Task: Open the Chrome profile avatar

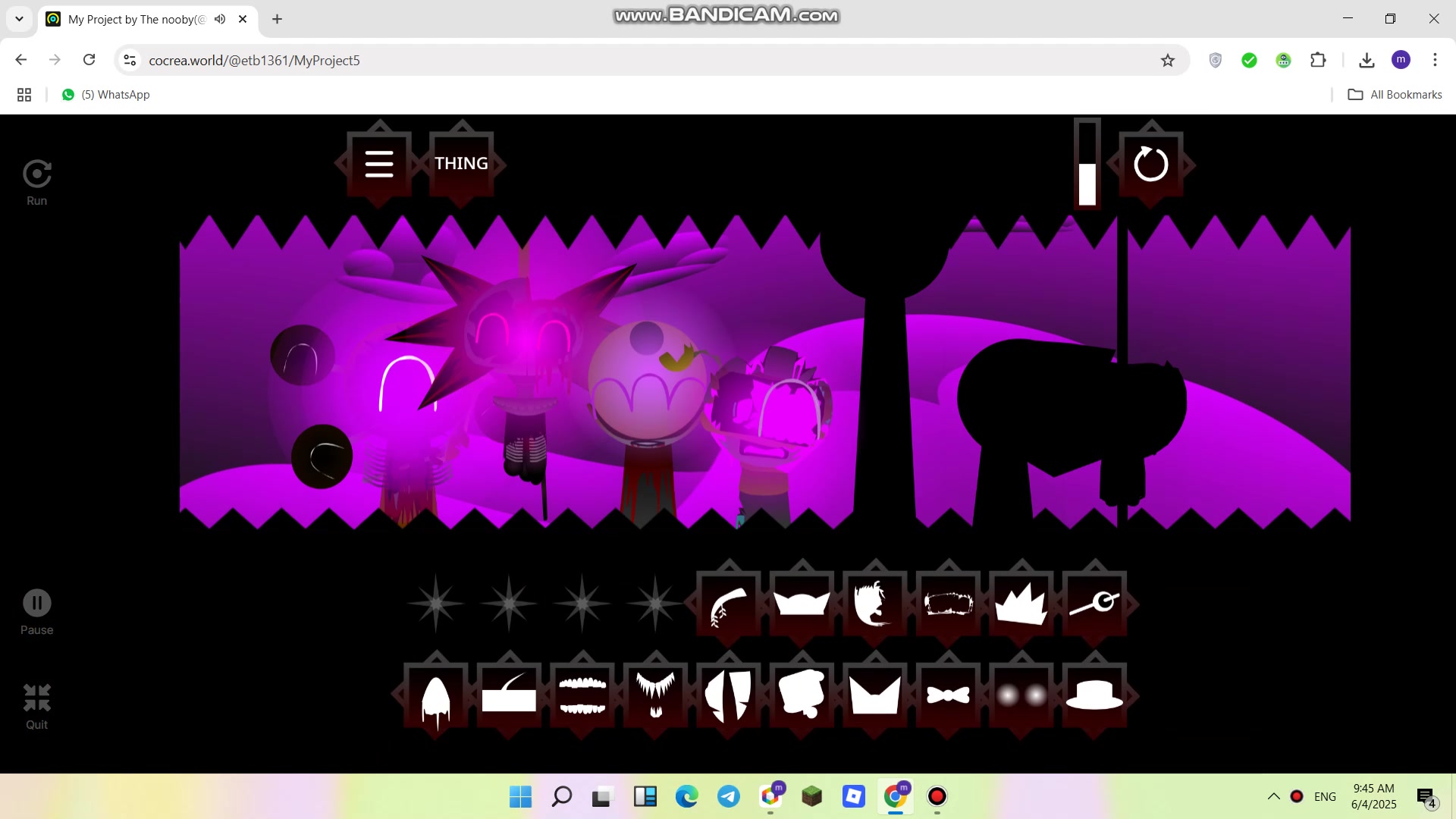Action: (x=1401, y=60)
